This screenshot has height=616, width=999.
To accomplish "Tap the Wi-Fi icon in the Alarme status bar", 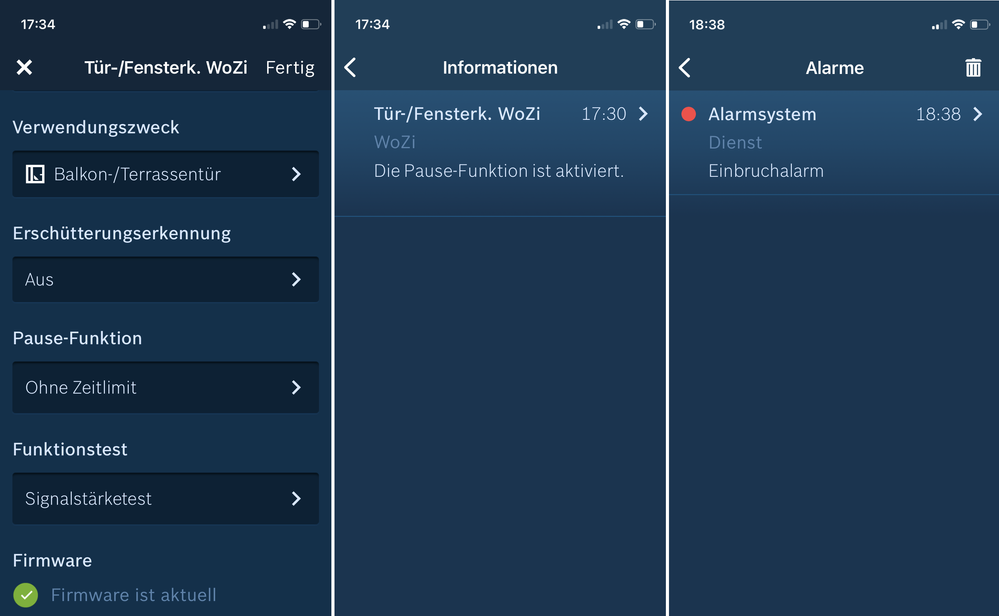I will [x=958, y=24].
